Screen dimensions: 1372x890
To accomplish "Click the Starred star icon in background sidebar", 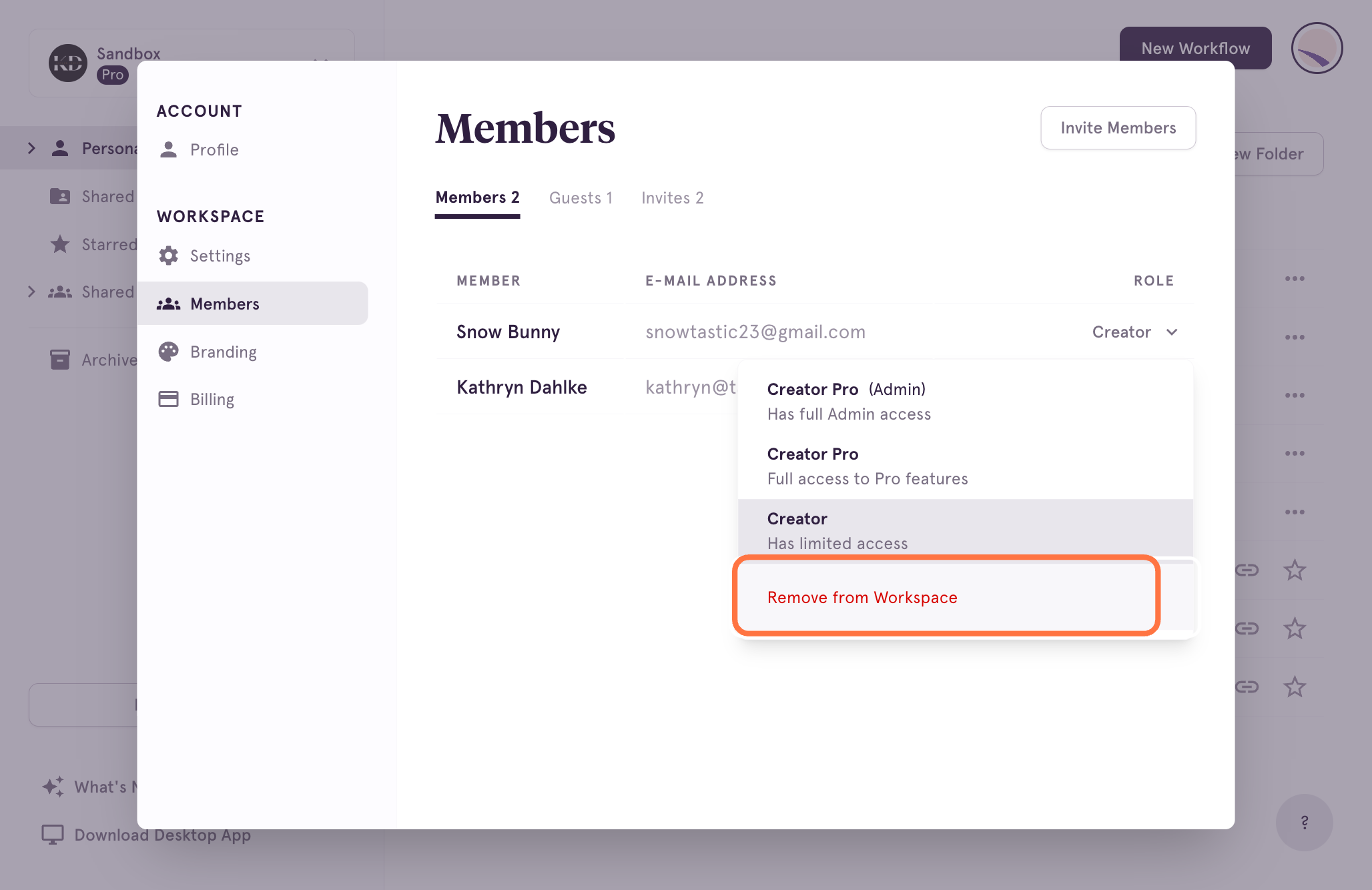I will point(60,244).
